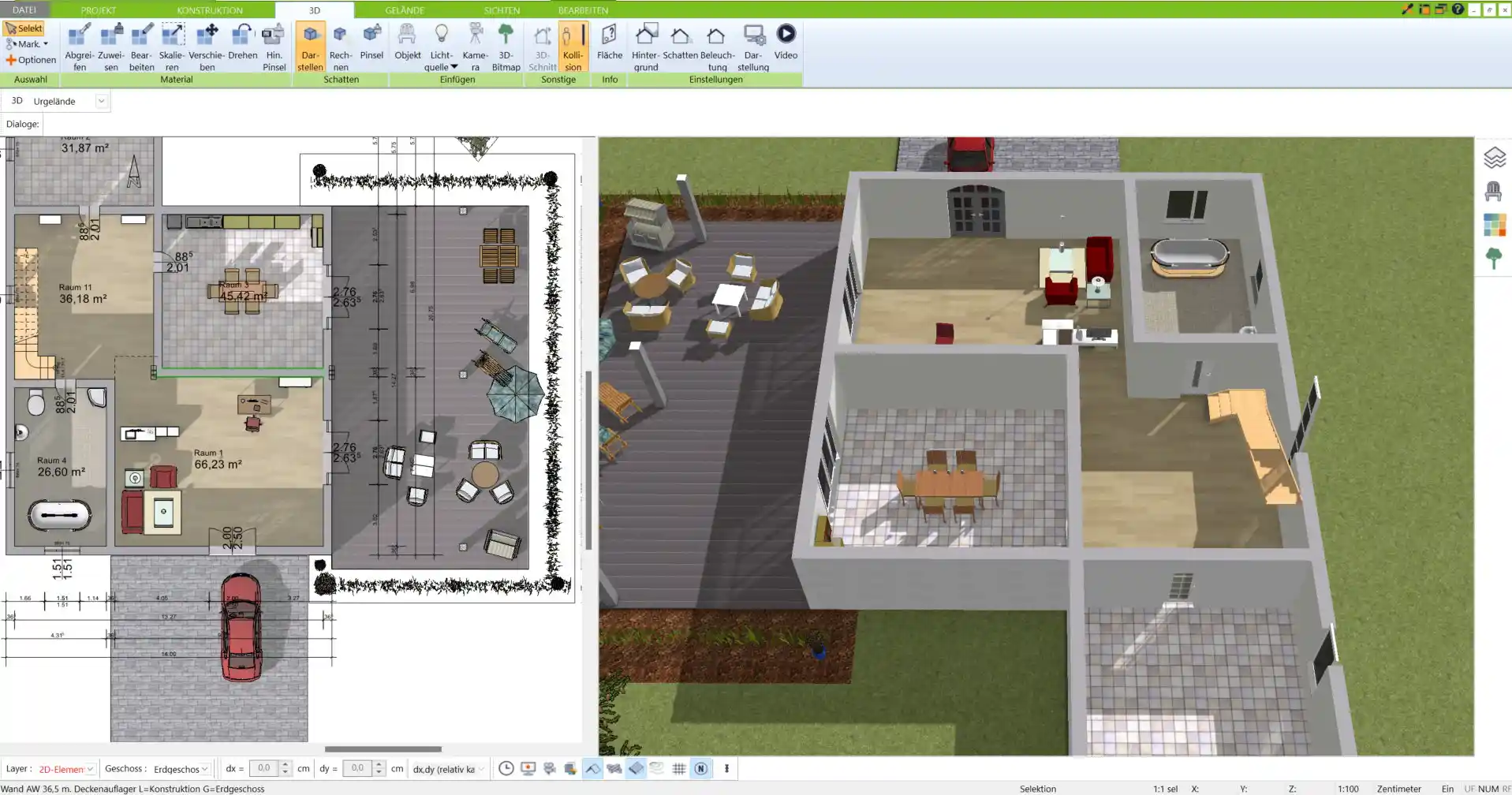Open the vertical dots overflow in bottom toolbar
Image resolution: width=1512 pixels, height=795 pixels.
(x=726, y=768)
